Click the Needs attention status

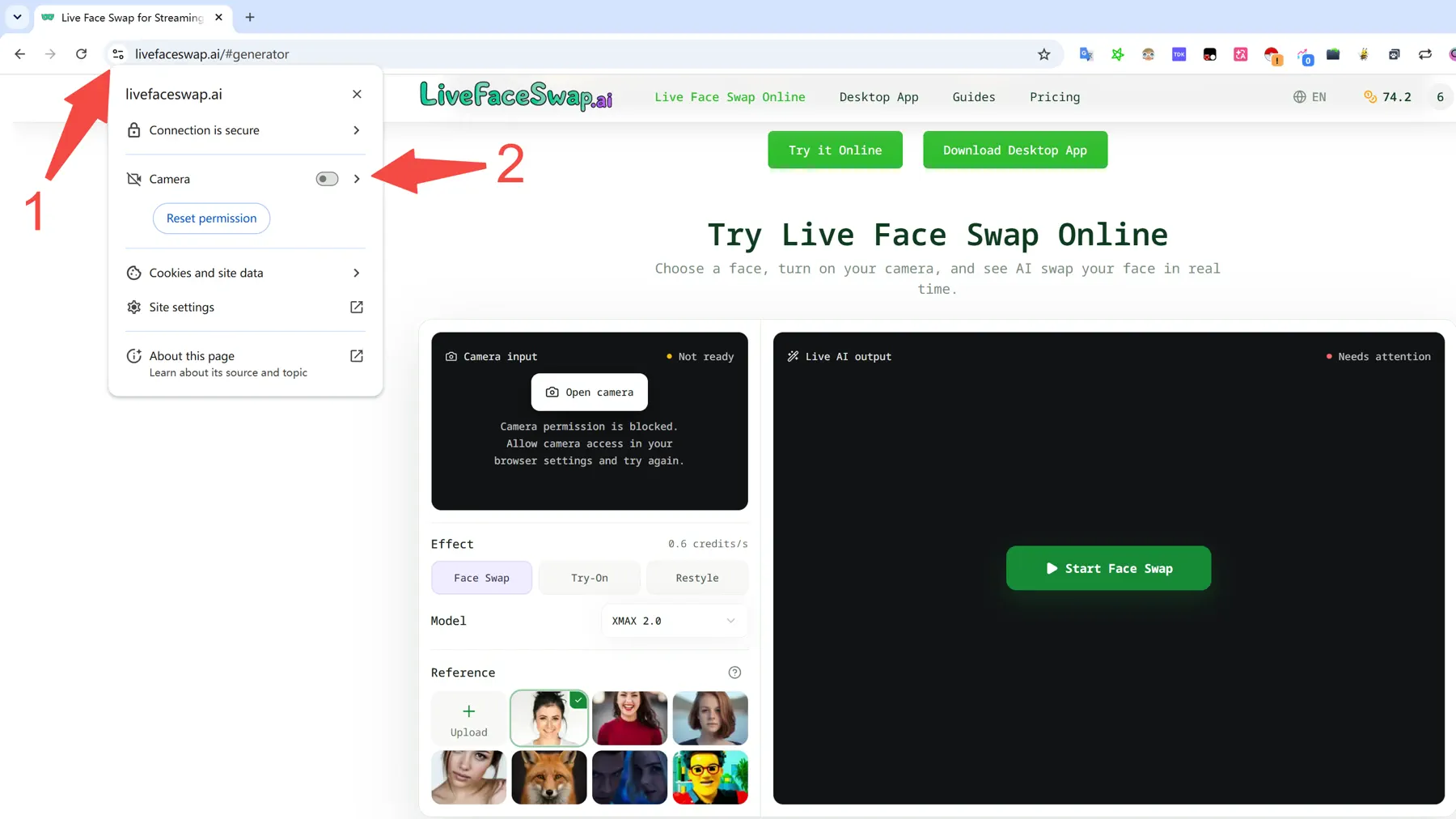click(1378, 357)
